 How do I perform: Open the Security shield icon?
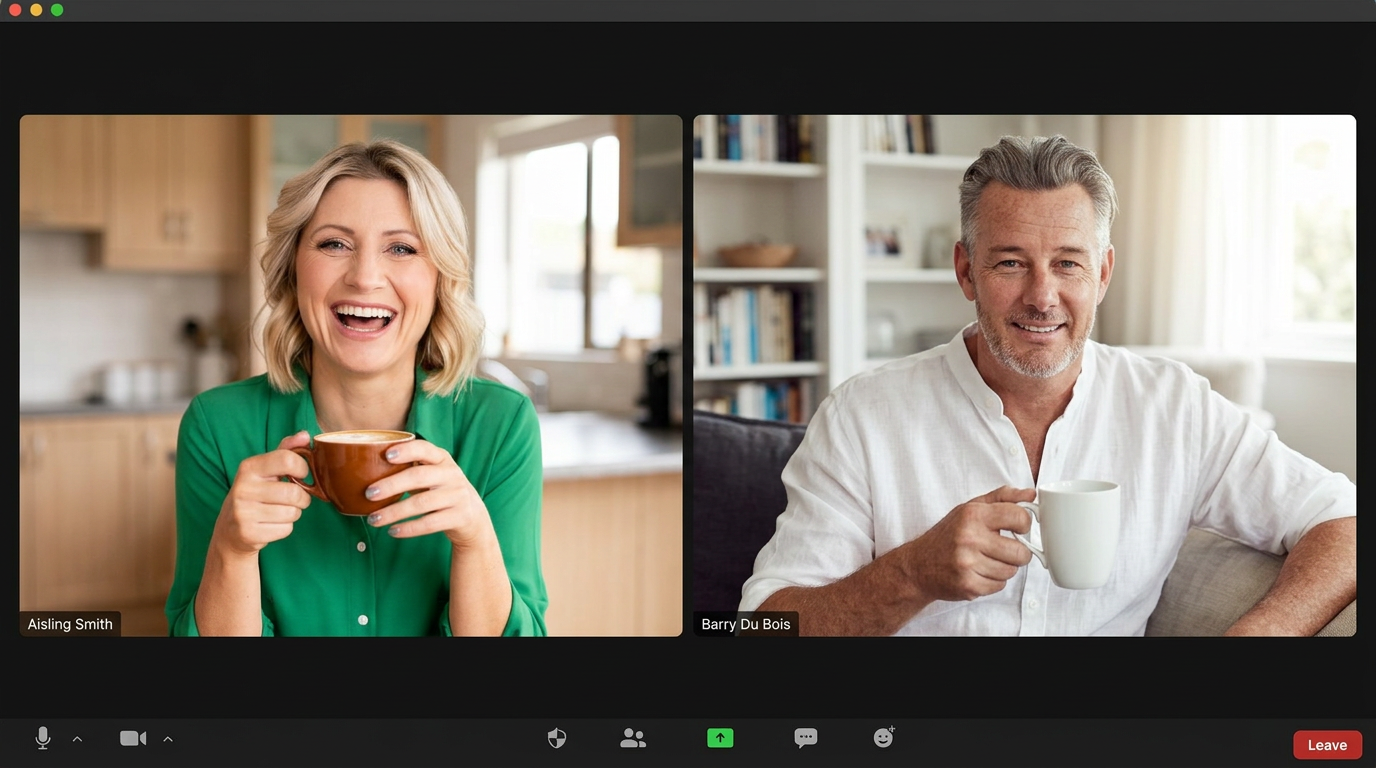tap(557, 738)
